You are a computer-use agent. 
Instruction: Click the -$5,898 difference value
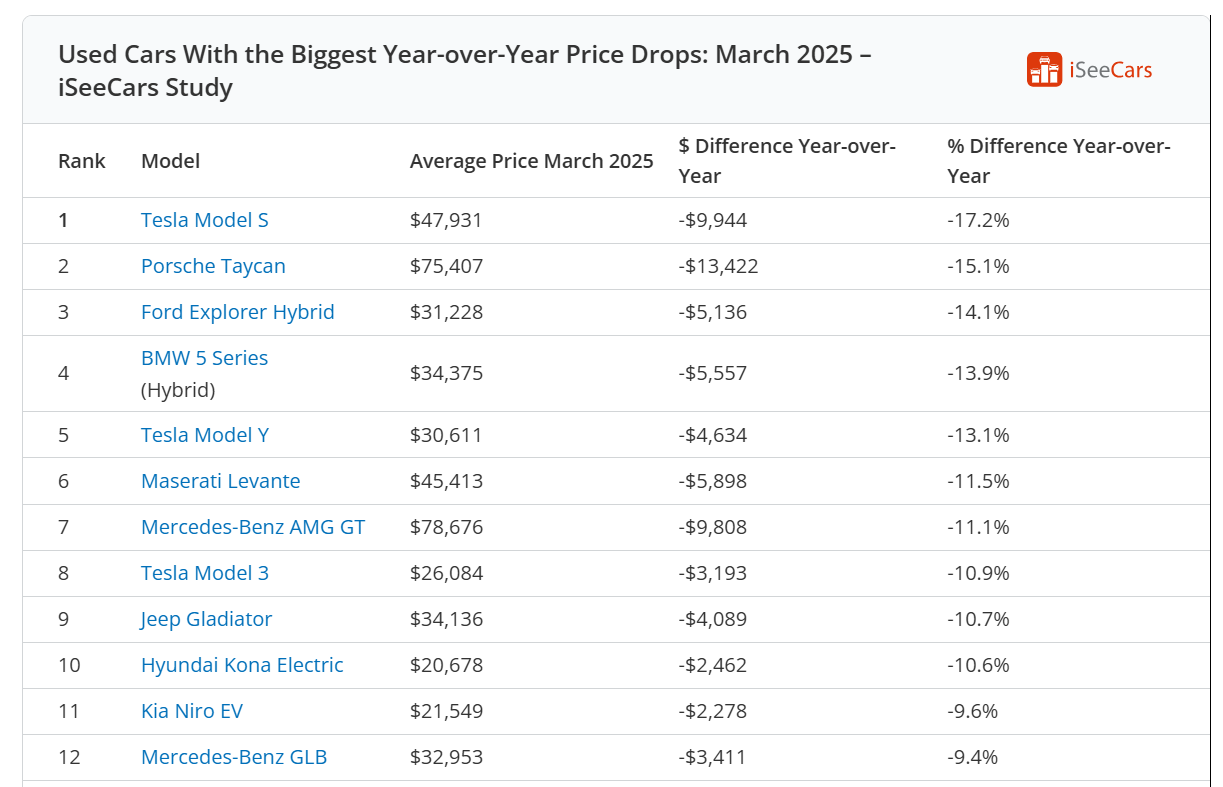click(713, 481)
